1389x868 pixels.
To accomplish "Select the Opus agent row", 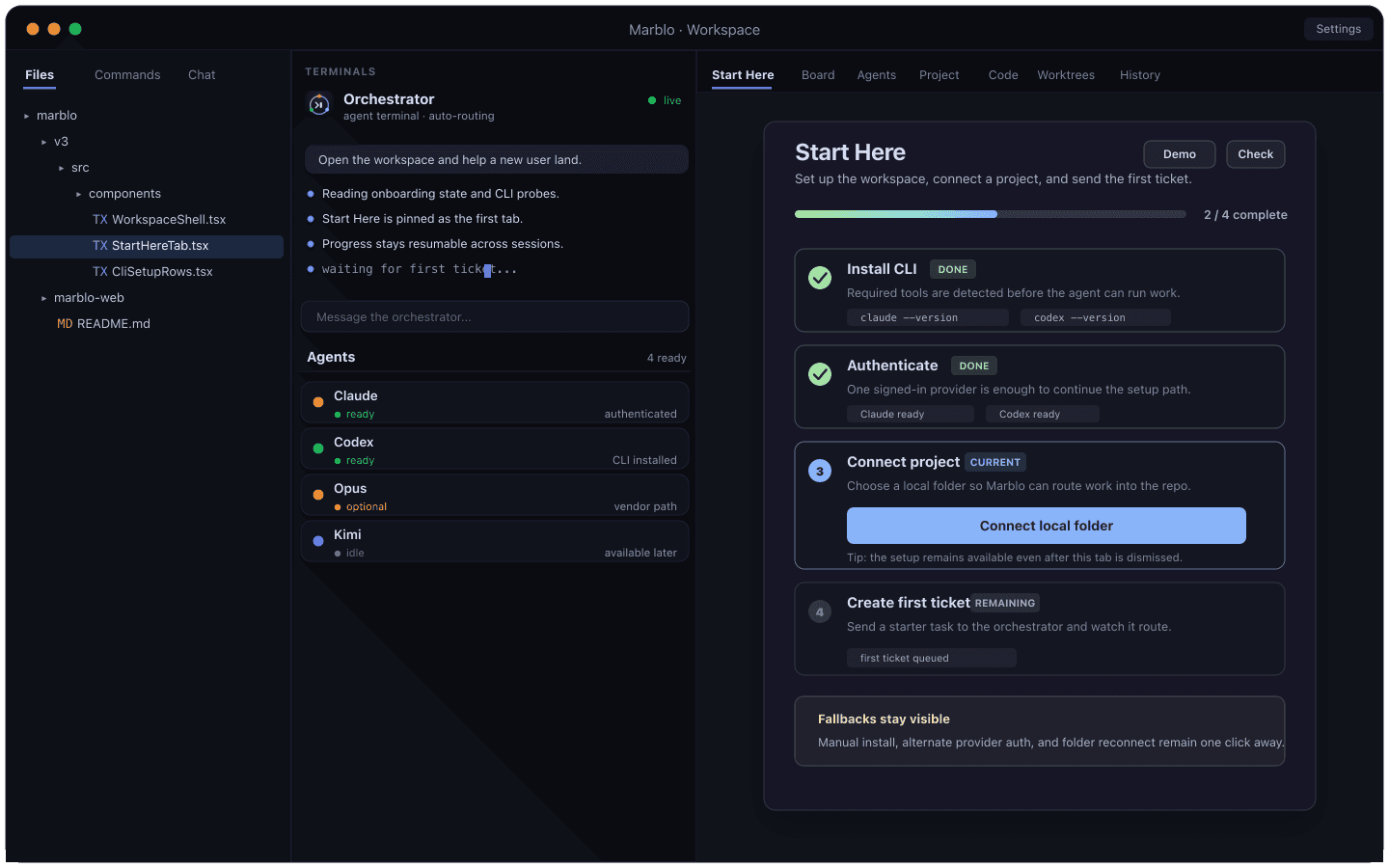I will click(x=495, y=496).
